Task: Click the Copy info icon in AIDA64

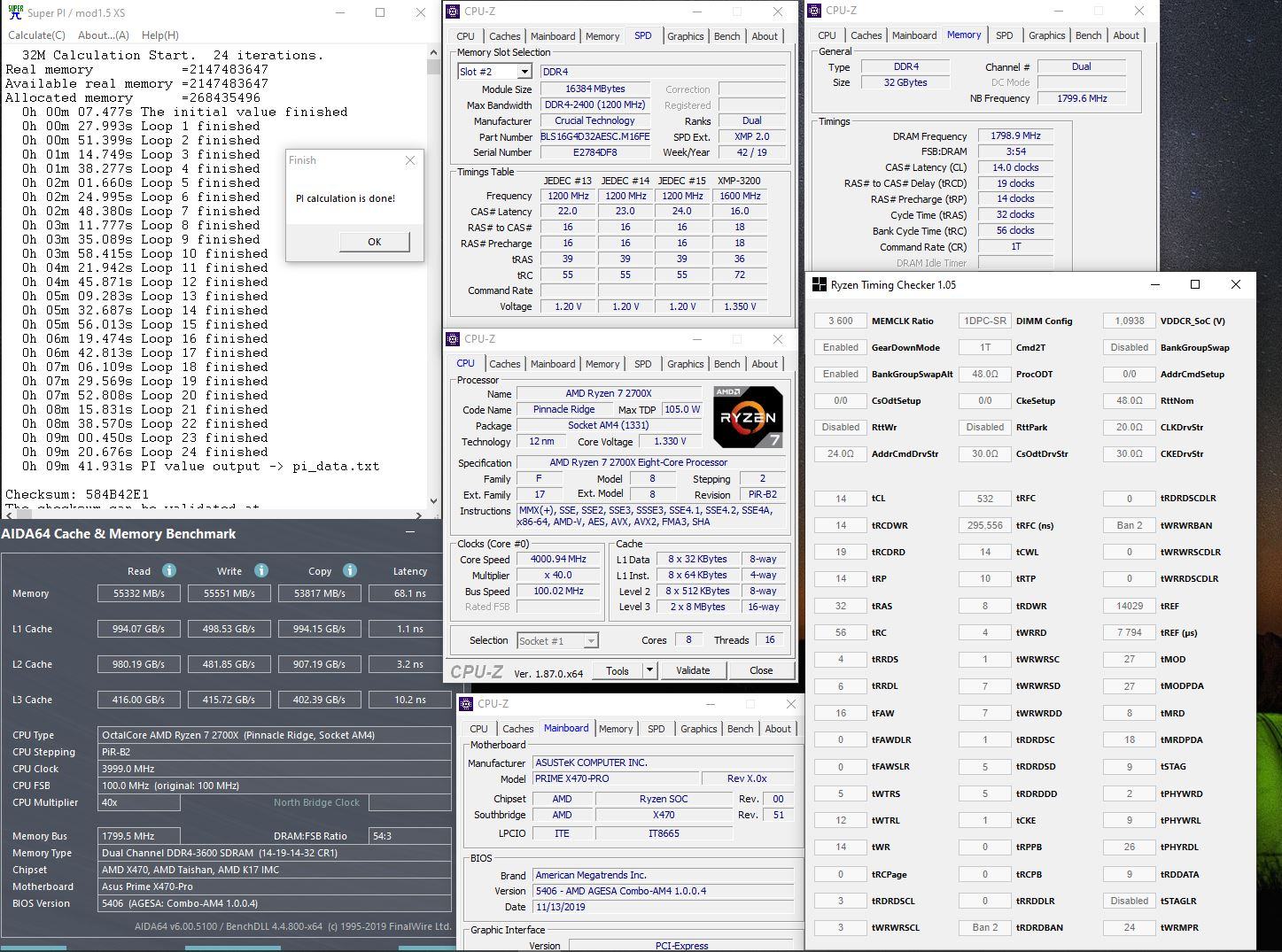Action: 349,570
